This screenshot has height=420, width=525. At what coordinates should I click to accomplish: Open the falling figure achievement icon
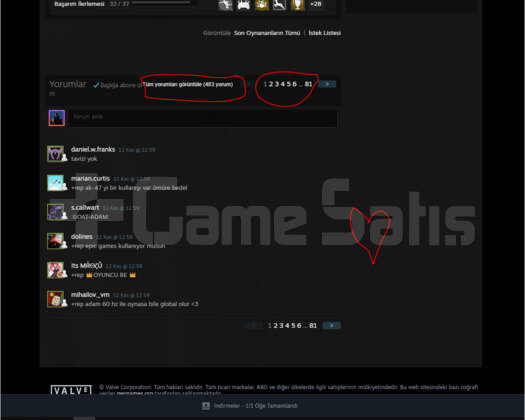coord(225,5)
